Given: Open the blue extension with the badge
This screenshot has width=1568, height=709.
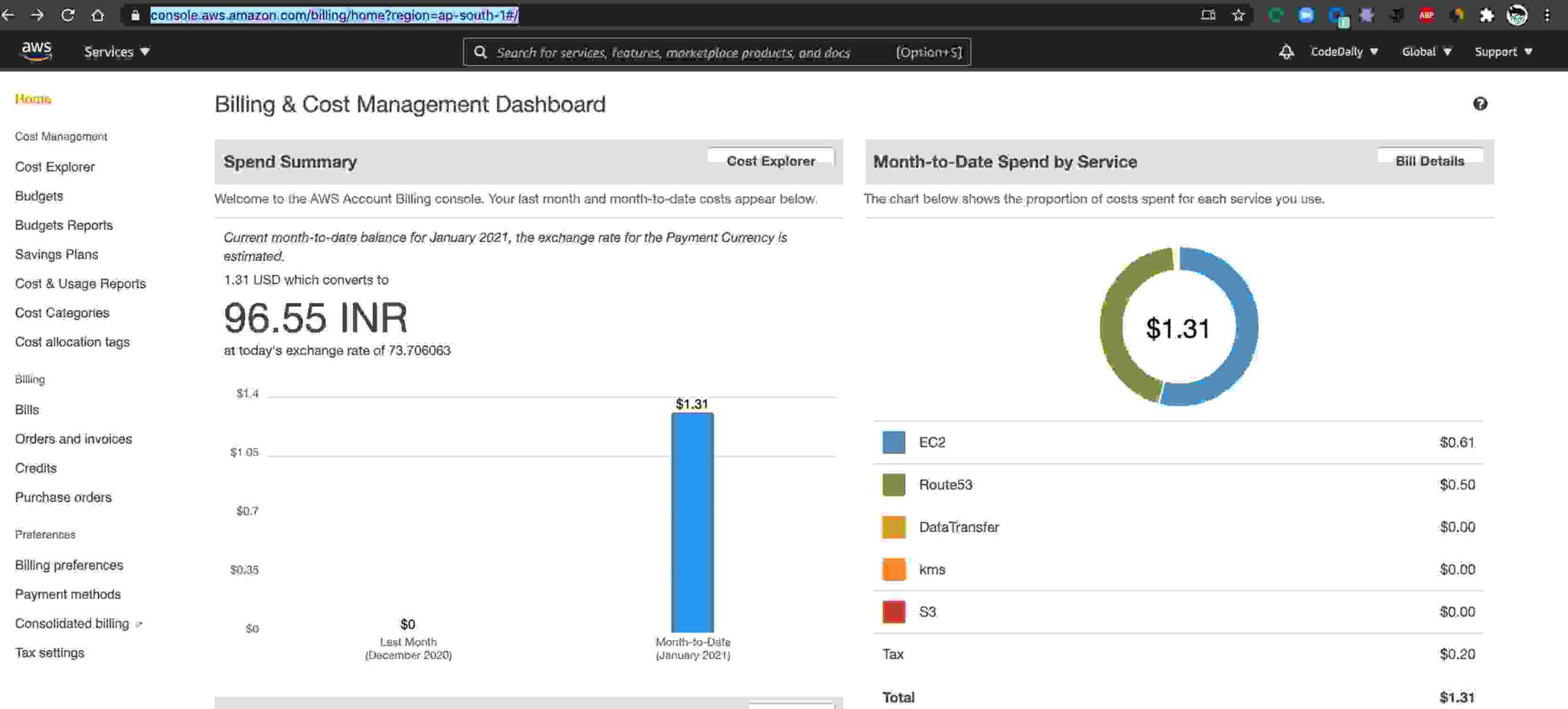Looking at the screenshot, I should [1338, 16].
